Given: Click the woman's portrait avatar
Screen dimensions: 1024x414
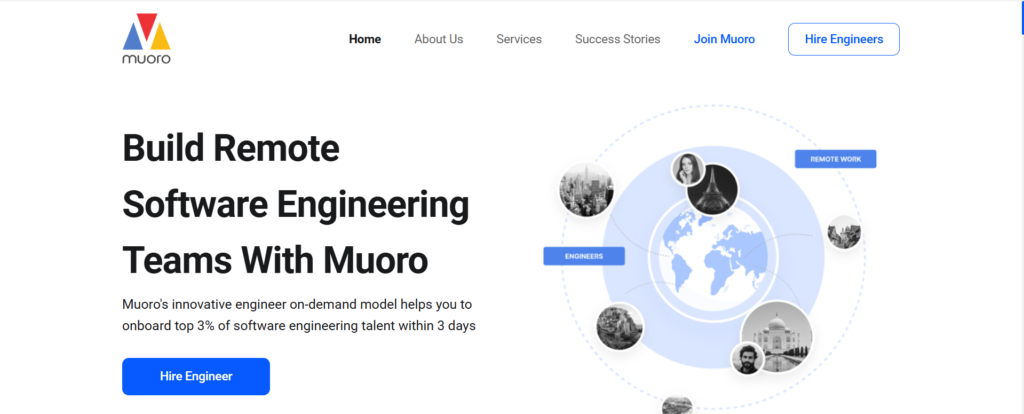Looking at the screenshot, I should [x=687, y=168].
